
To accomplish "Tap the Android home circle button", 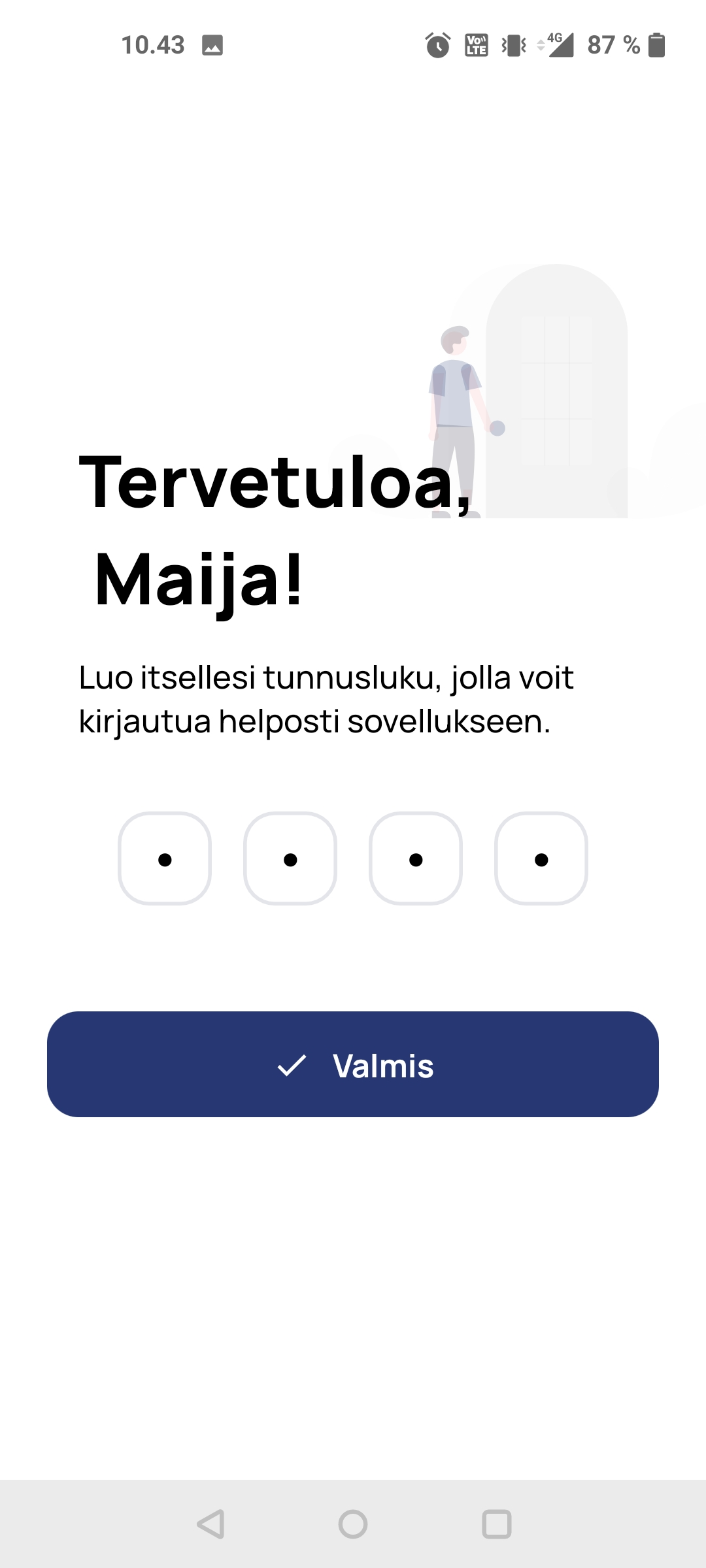I will [353, 1524].
